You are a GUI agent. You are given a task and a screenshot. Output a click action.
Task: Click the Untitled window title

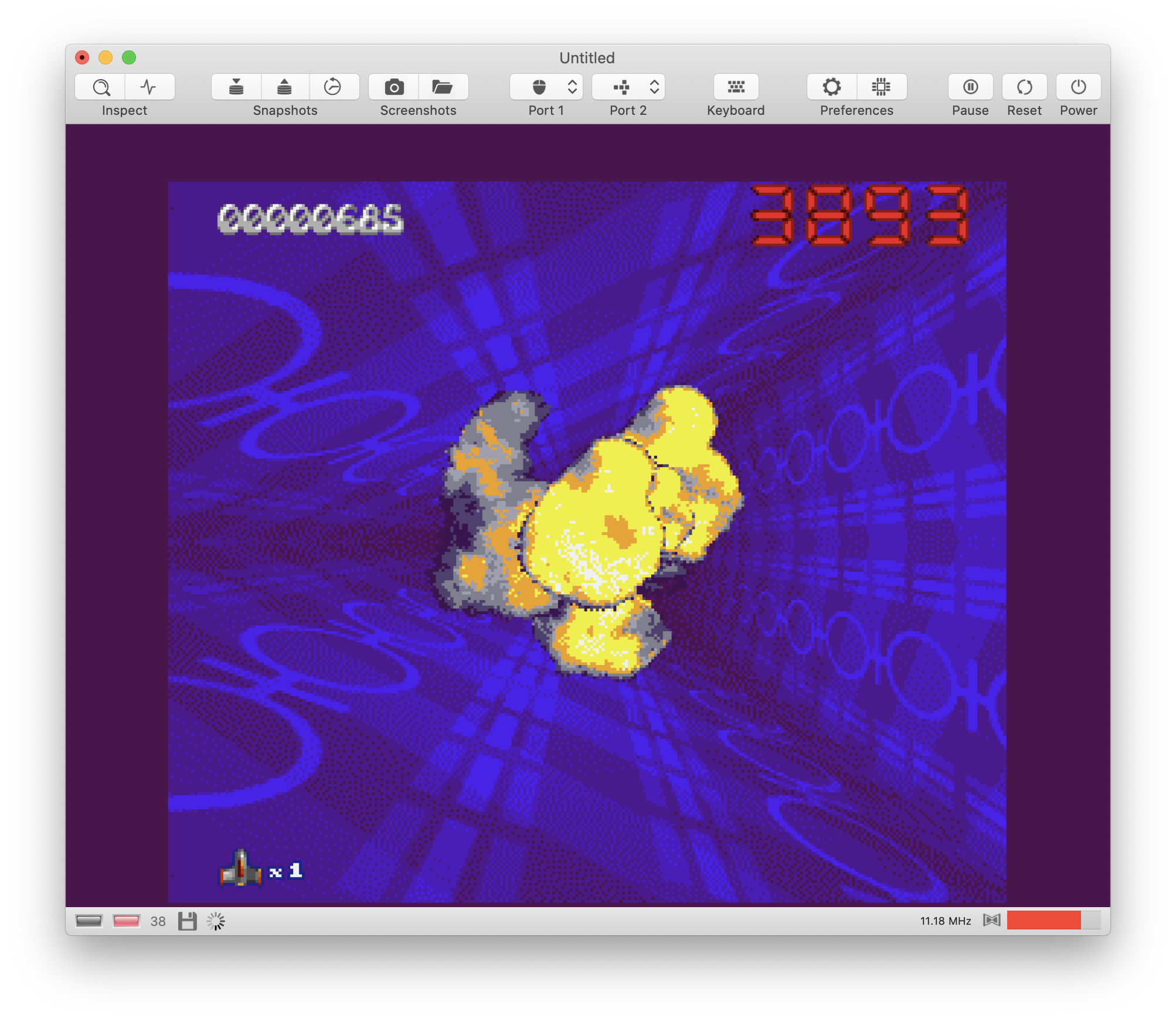[587, 58]
